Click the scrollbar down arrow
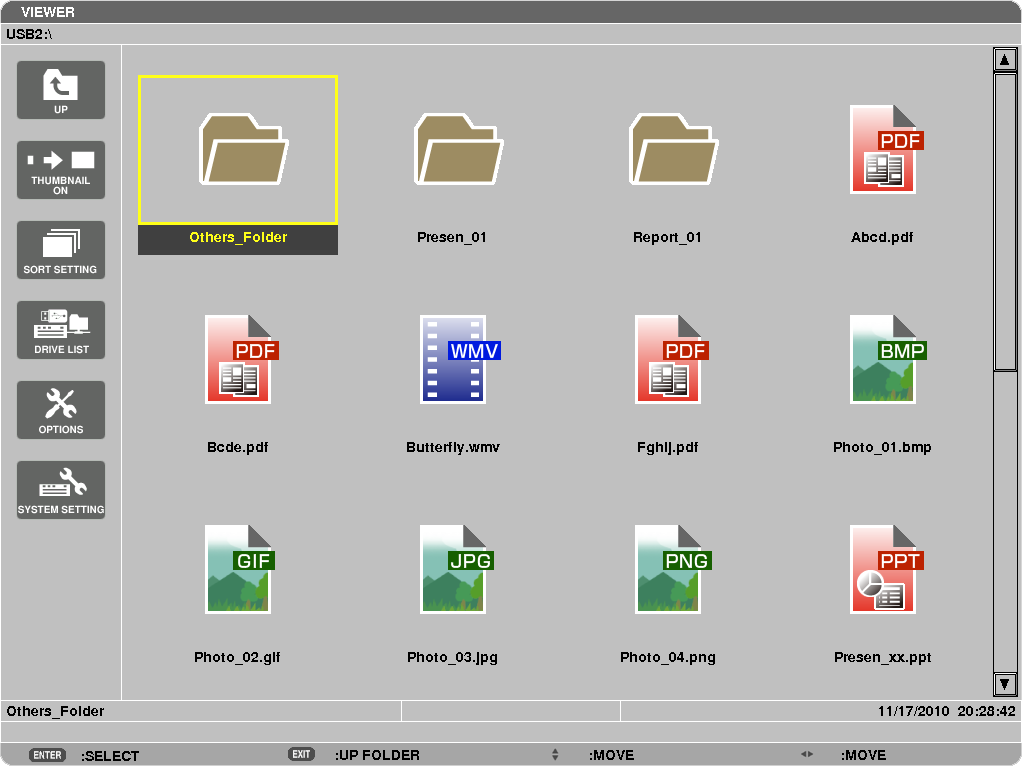Image resolution: width=1022 pixels, height=766 pixels. coord(1004,684)
